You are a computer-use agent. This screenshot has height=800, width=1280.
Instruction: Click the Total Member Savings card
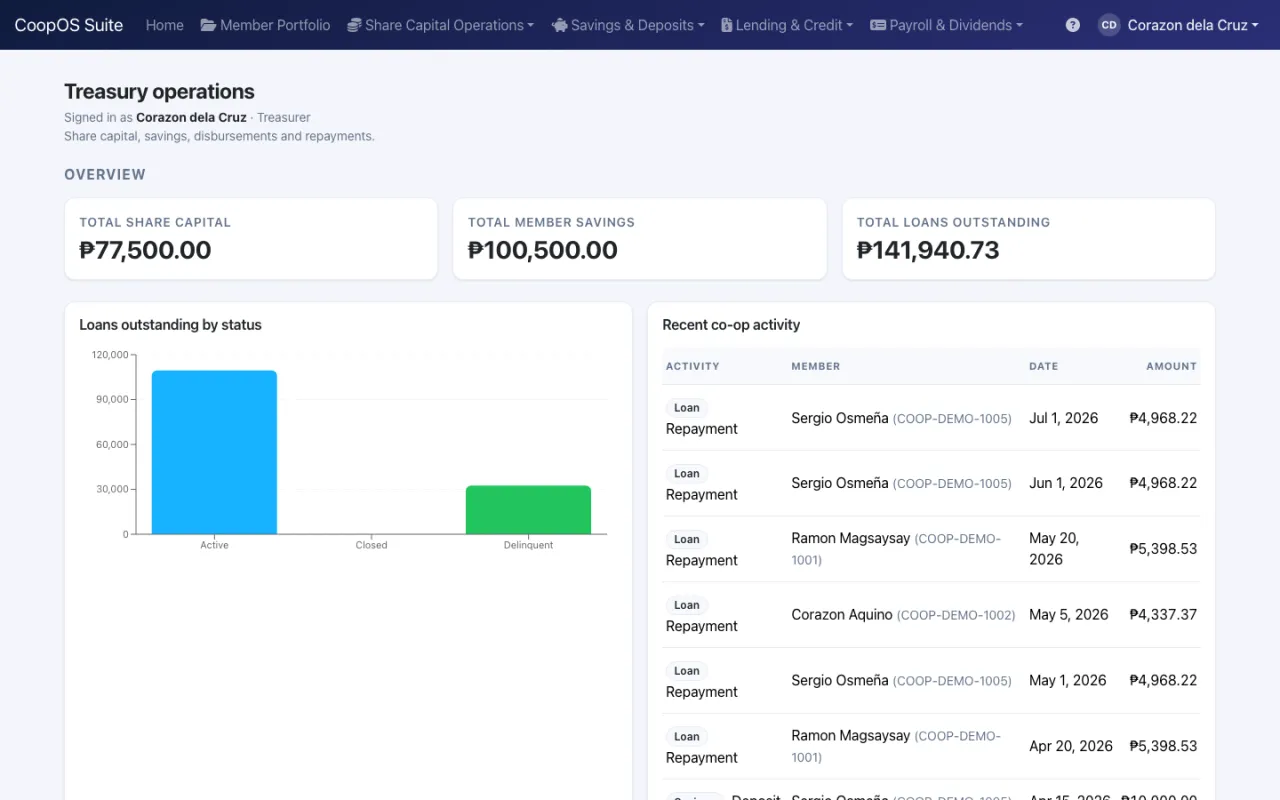pyautogui.click(x=640, y=239)
